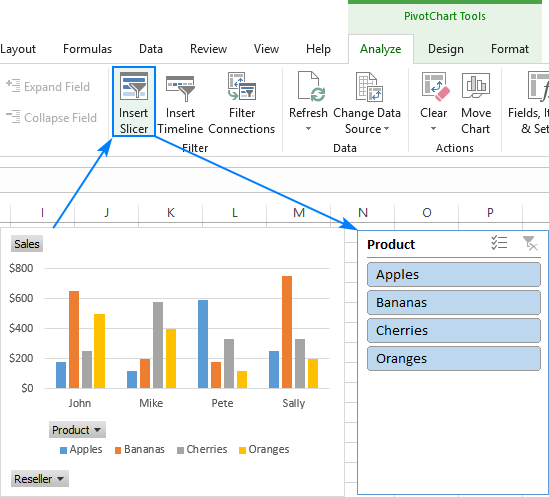The image size is (549, 497).
Task: Click the Expand Field command
Action: click(x=48, y=87)
